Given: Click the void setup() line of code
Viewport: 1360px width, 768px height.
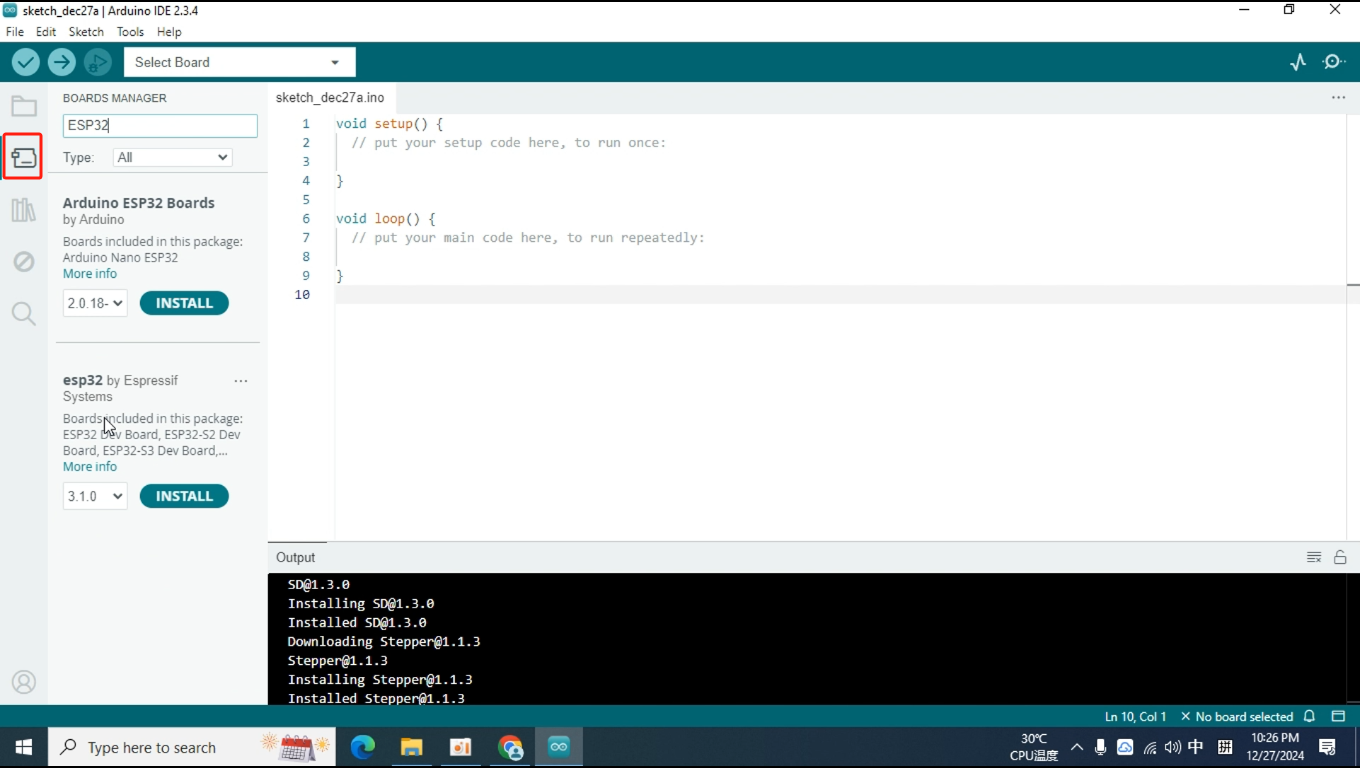Looking at the screenshot, I should [389, 124].
